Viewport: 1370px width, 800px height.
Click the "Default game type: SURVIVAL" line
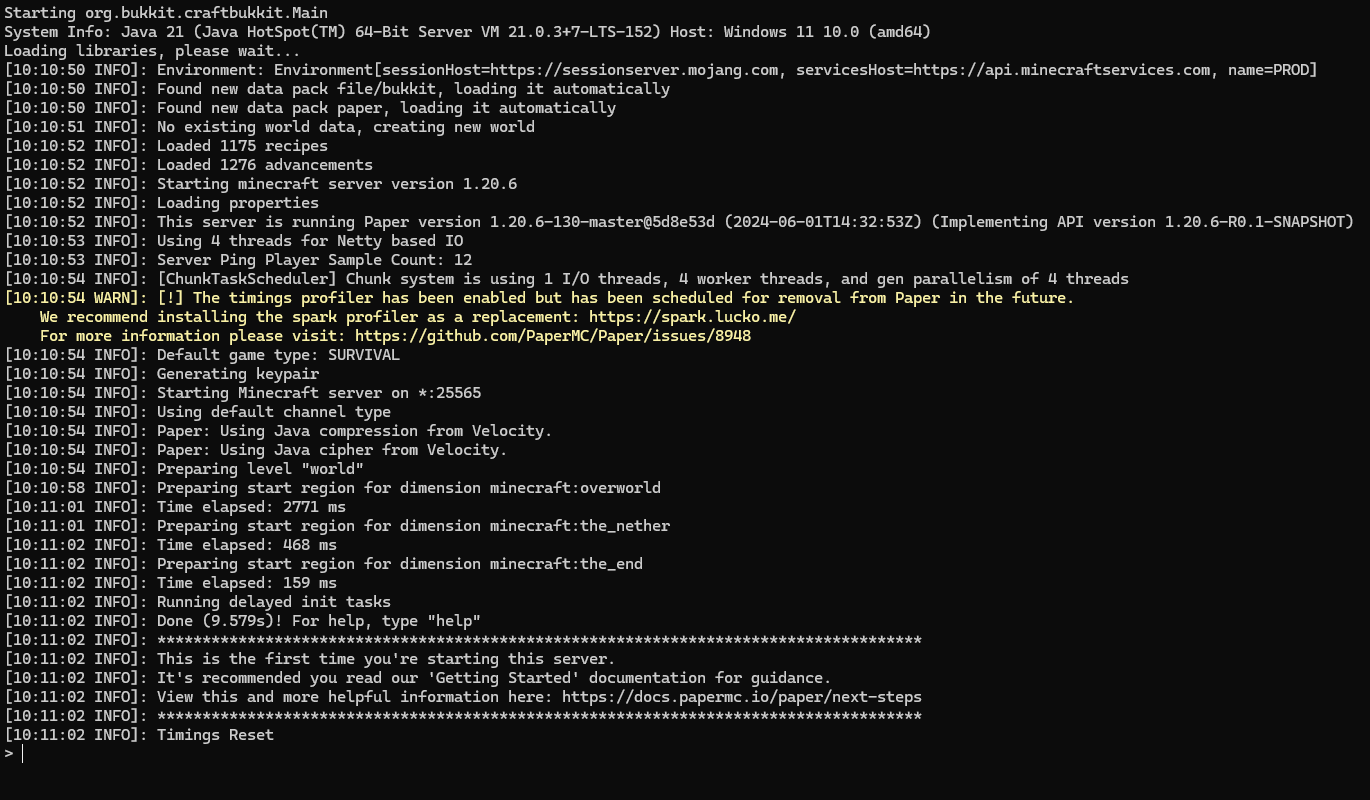pos(278,355)
